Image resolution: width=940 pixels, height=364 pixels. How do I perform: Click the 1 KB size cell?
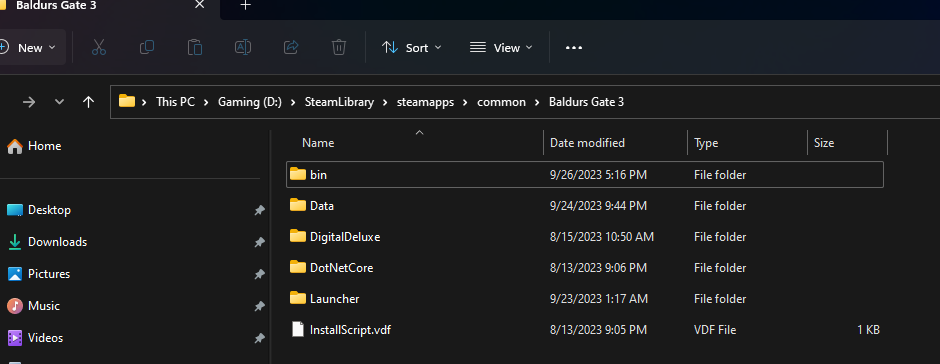pos(868,330)
